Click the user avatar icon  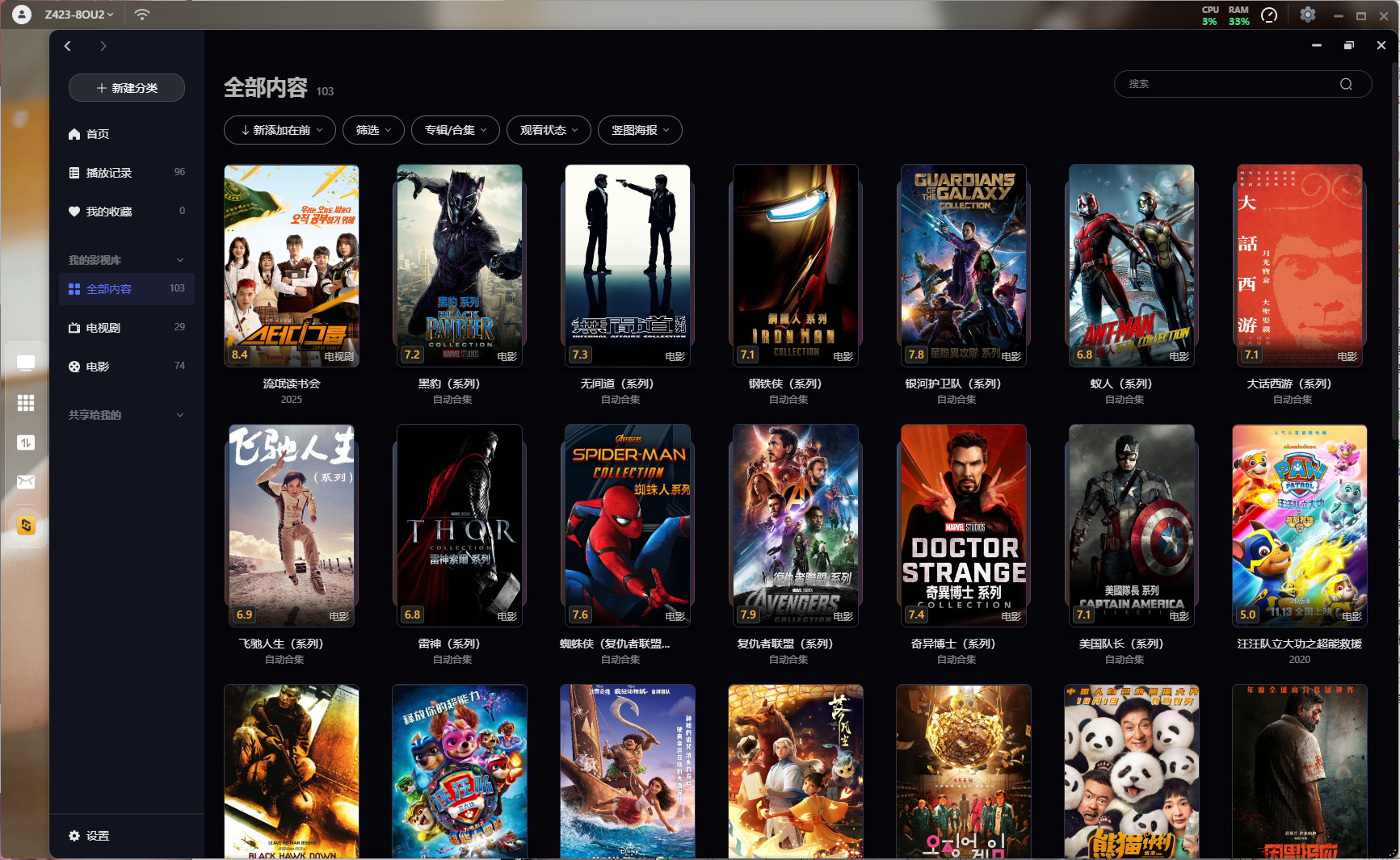pyautogui.click(x=22, y=15)
